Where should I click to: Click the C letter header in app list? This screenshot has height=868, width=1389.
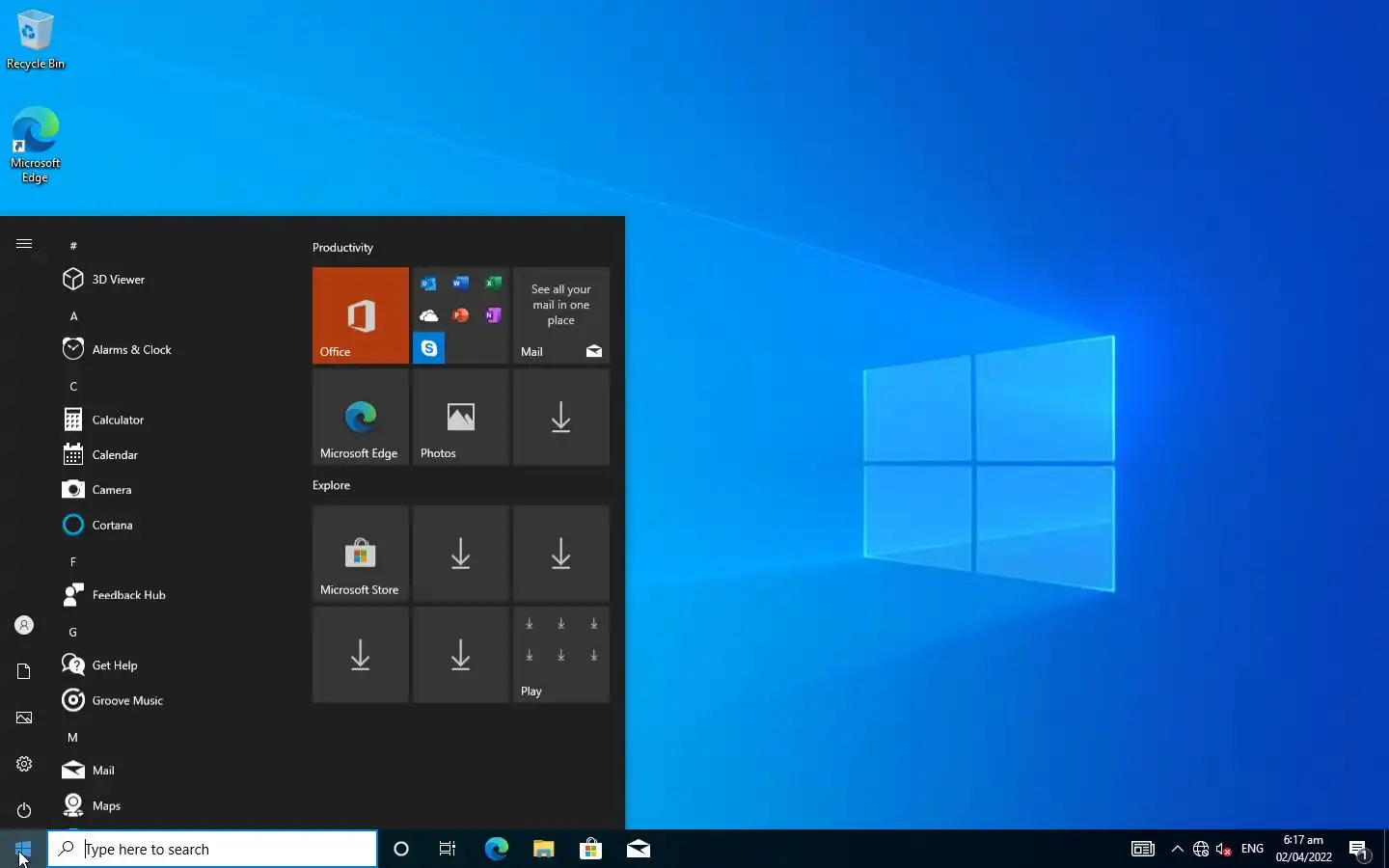pos(73,386)
